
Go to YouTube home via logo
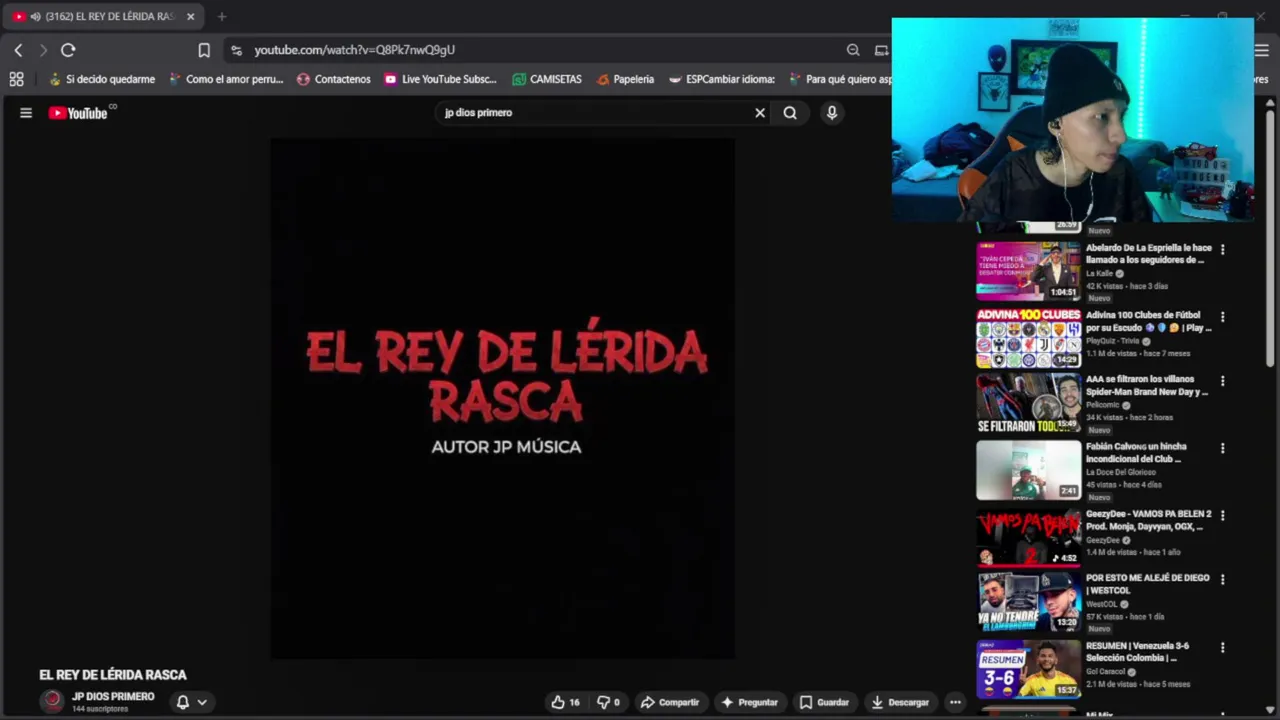pos(78,113)
